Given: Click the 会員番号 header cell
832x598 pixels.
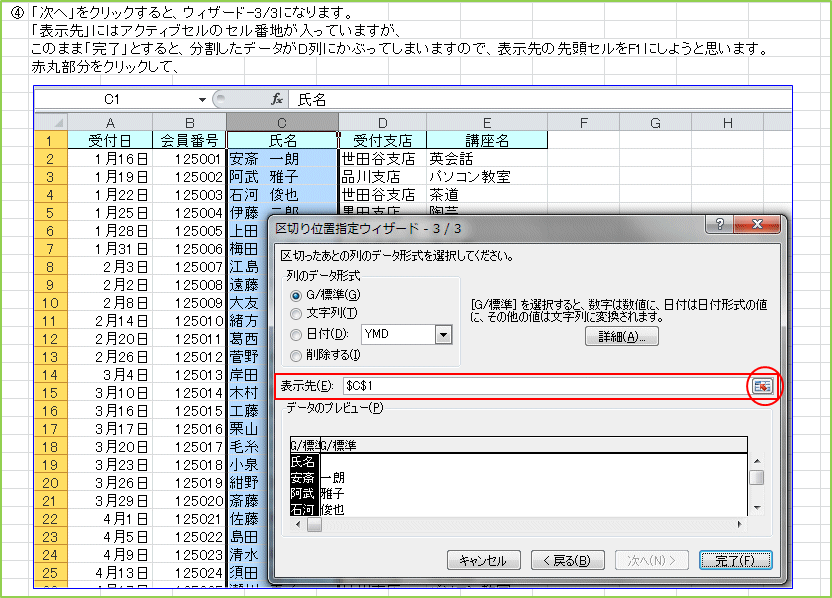Looking at the screenshot, I should (189, 141).
